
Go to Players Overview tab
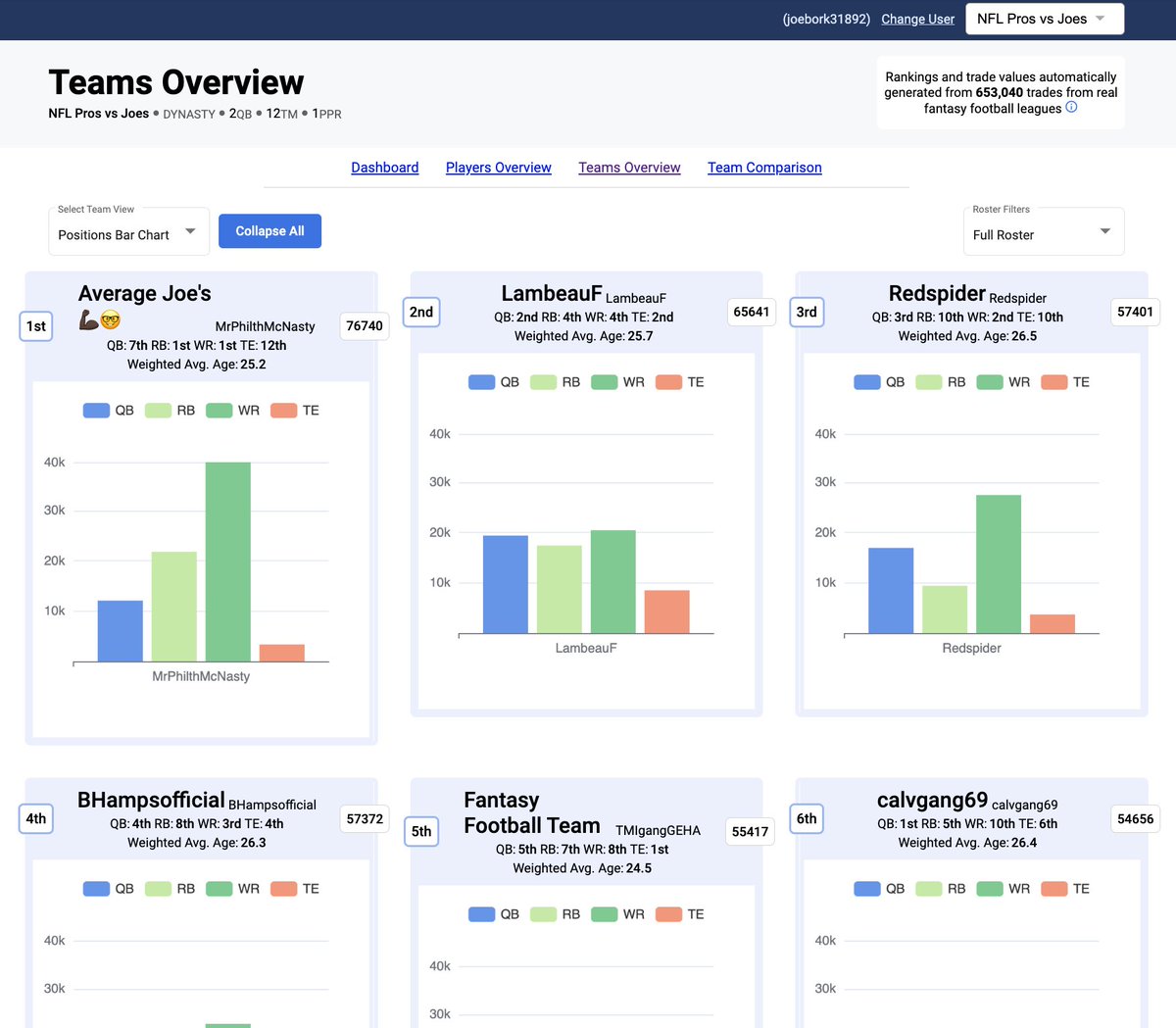click(x=499, y=168)
